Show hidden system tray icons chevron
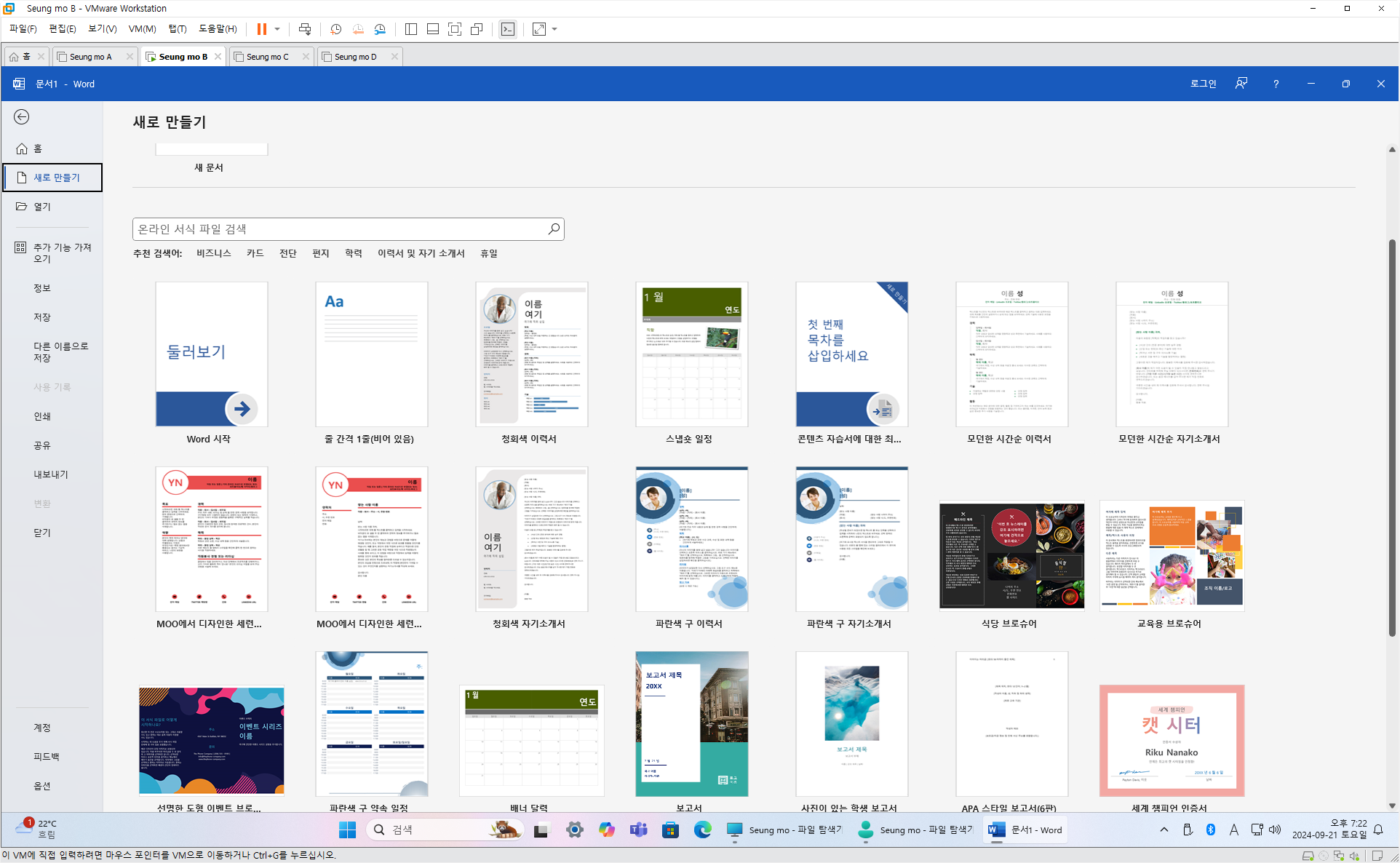This screenshot has width=1400, height=863. tap(1164, 830)
